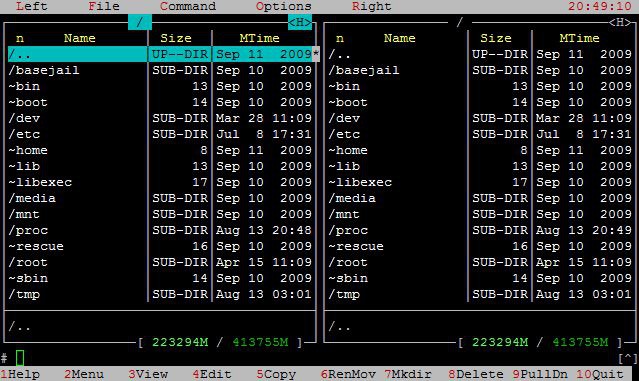Select /tmp in left panel

tap(160, 294)
